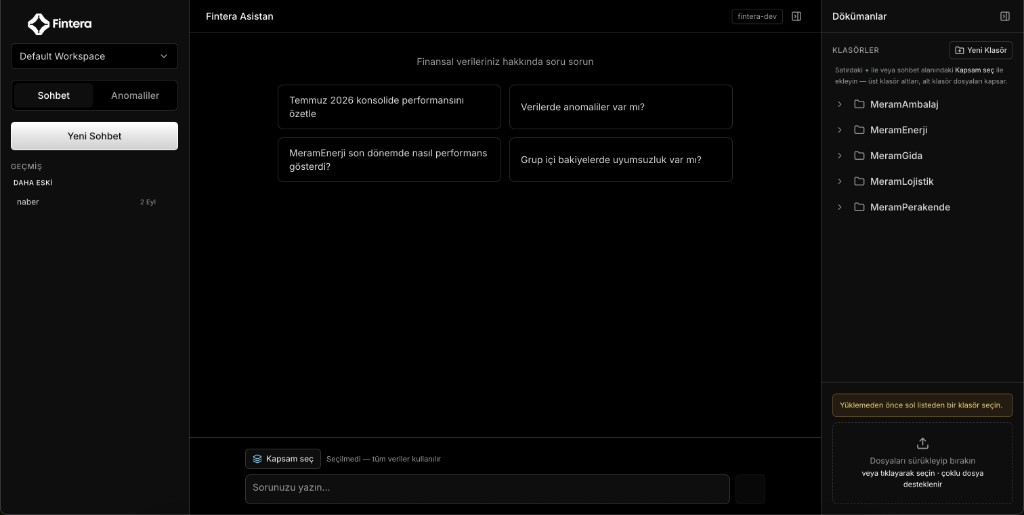Image resolution: width=1024 pixels, height=515 pixels.
Task: Expand the MeramGida folder chevron
Action: tap(840, 155)
